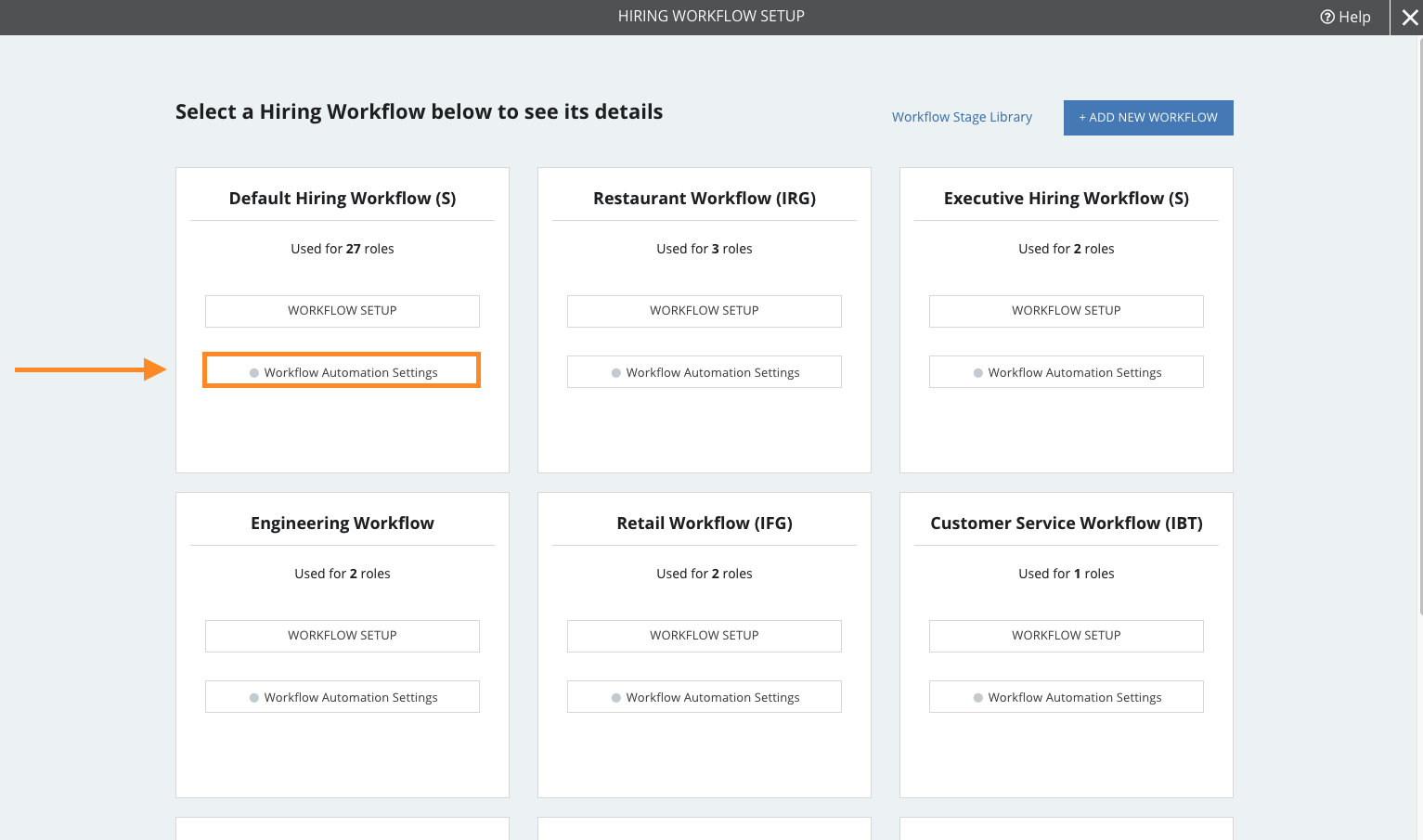Screen dimensions: 1423x840
Task: Open Workflow Setup for Executive Hiring Workflow (S)
Action: click(x=1067, y=311)
